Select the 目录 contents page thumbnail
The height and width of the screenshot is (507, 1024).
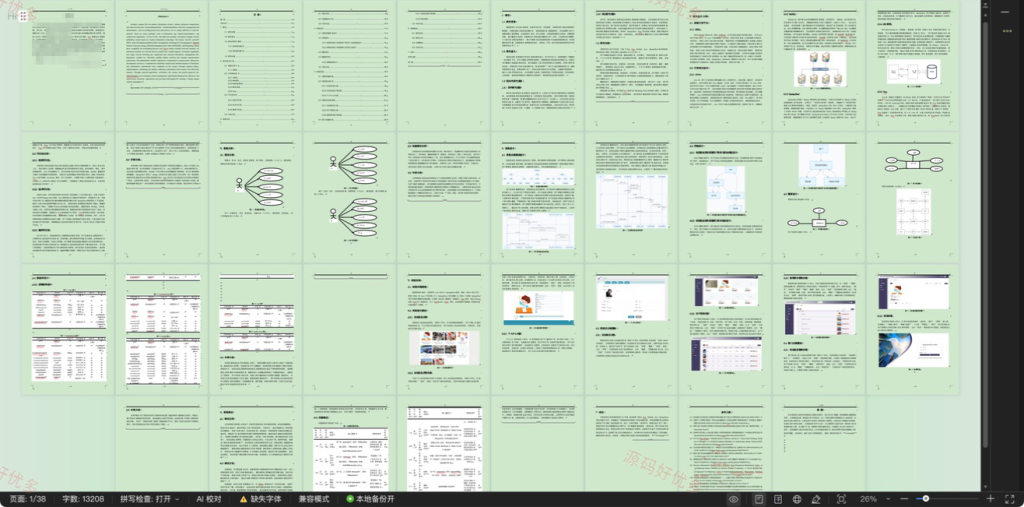[x=255, y=65]
